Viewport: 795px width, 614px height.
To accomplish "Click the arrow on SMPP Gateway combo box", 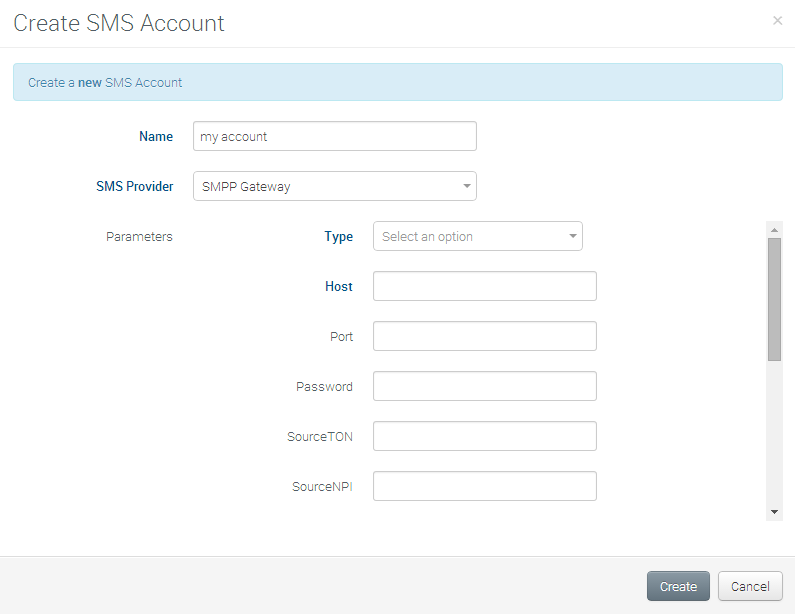I will pos(466,186).
